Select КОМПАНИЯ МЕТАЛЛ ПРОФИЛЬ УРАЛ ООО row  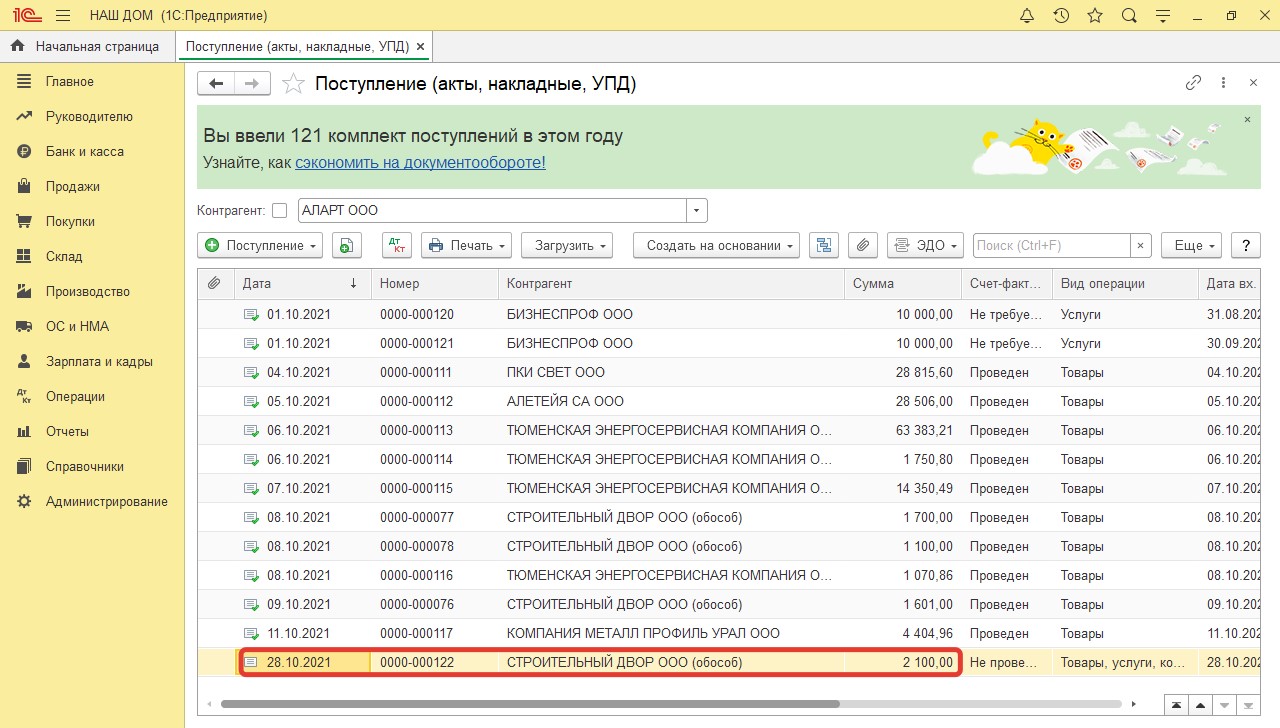[729, 634]
